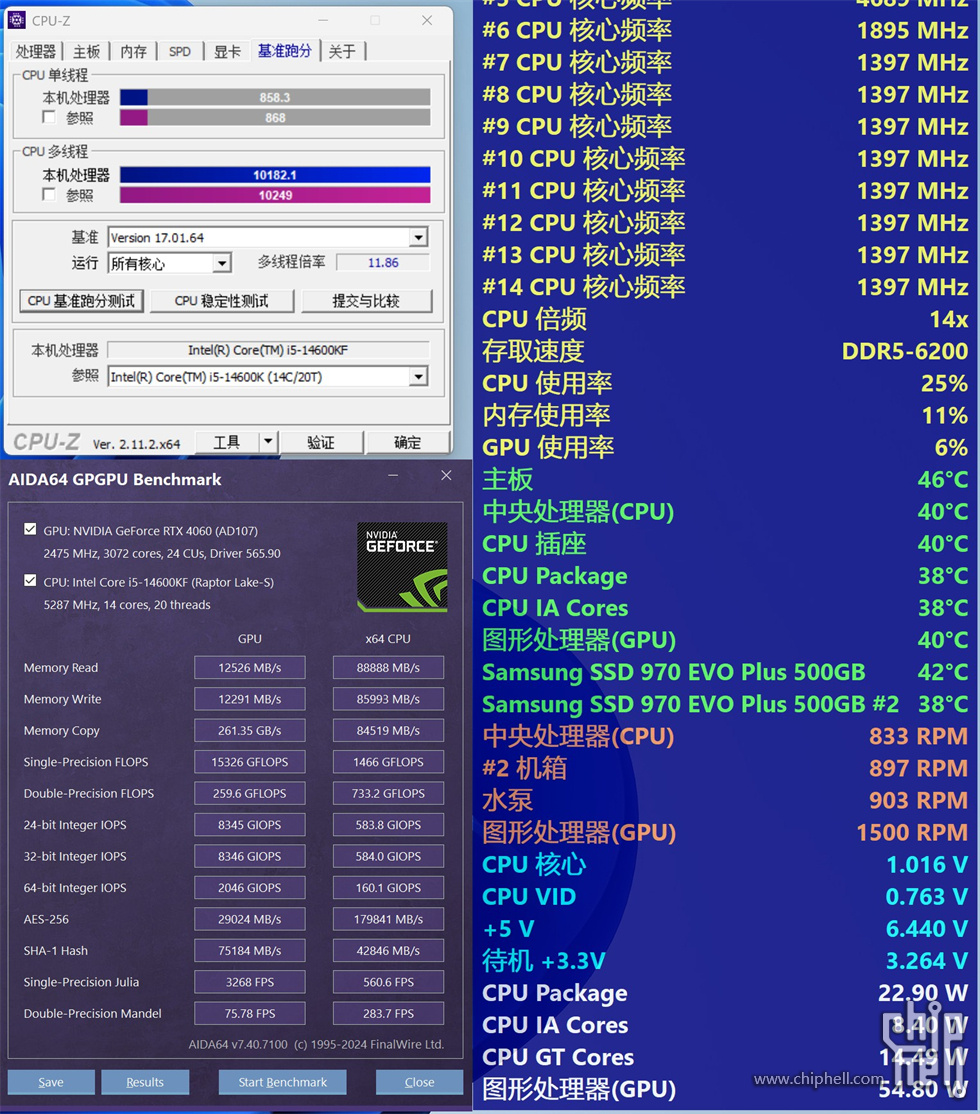The width and height of the screenshot is (980, 1114).
Task: Click the Samsung SSD 970 EVO Plus #2 row
Action: click(725, 704)
